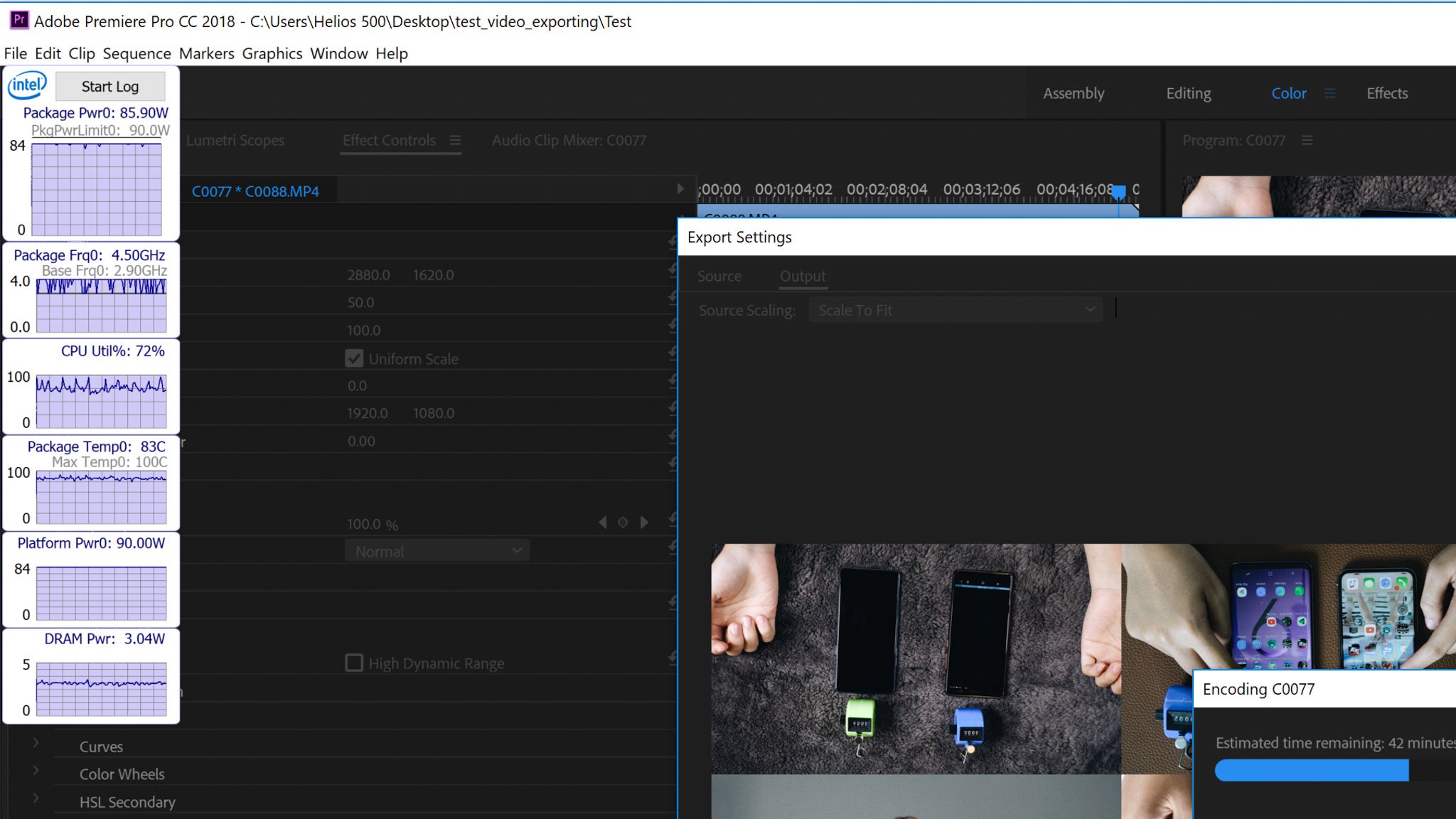Switch to the Color workspace
1456x819 pixels.
(1289, 93)
